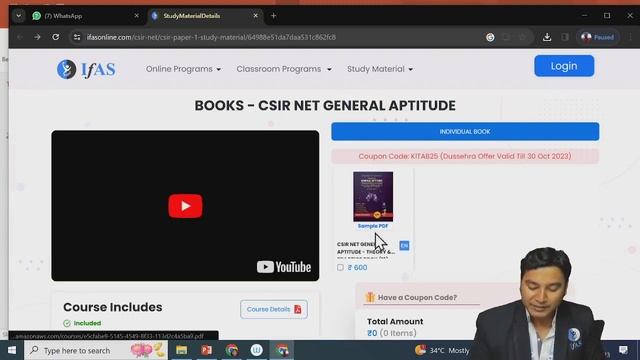Expand Classroom Programs menu
This screenshot has height=360, width=640.
coord(284,69)
